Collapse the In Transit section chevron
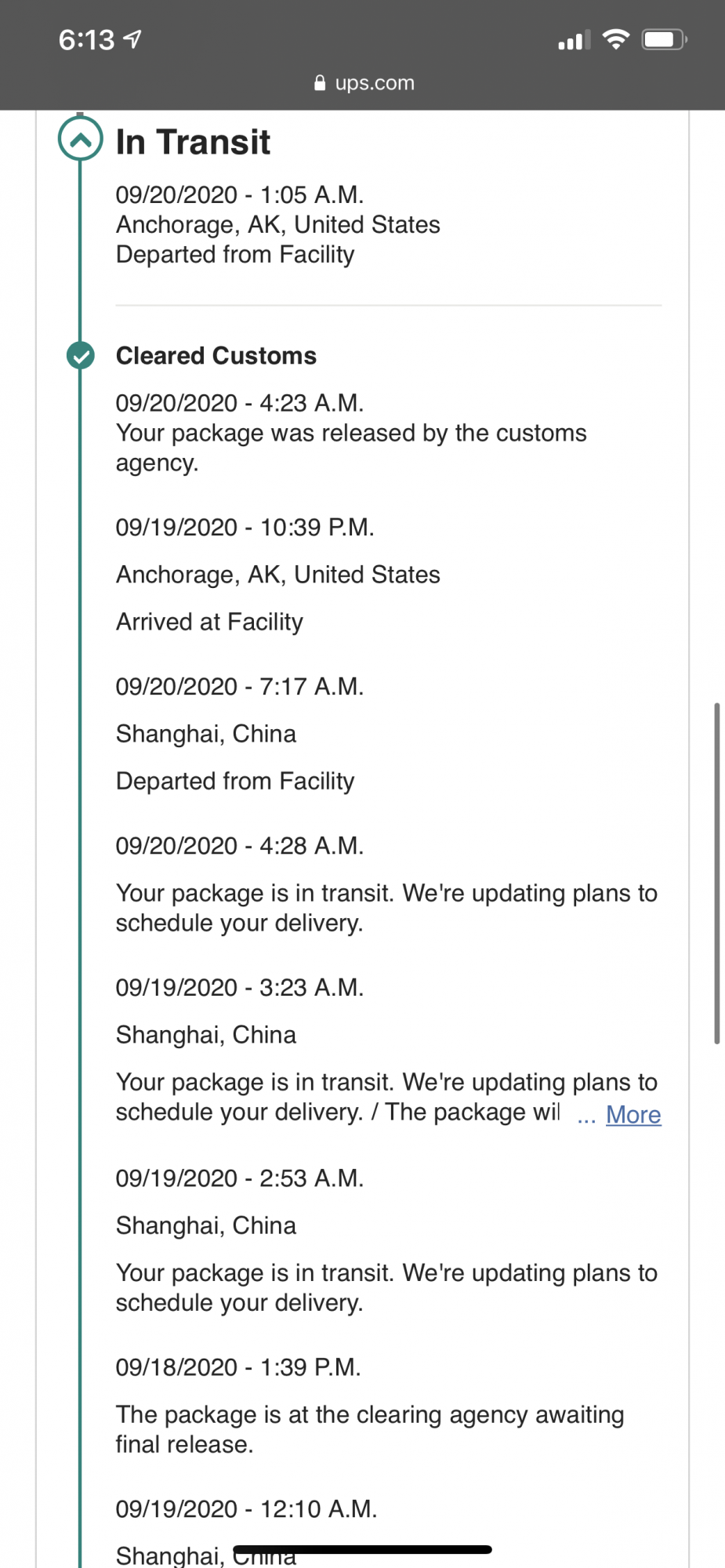The image size is (725, 1568). pyautogui.click(x=80, y=139)
